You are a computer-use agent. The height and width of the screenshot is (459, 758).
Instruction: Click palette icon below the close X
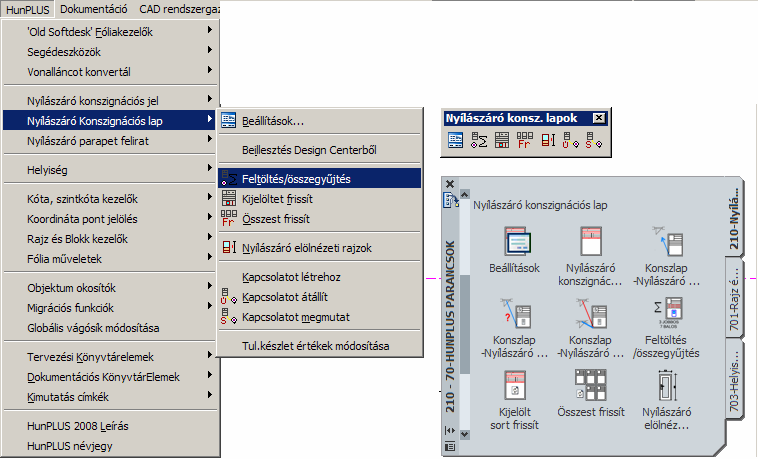tap(451, 200)
